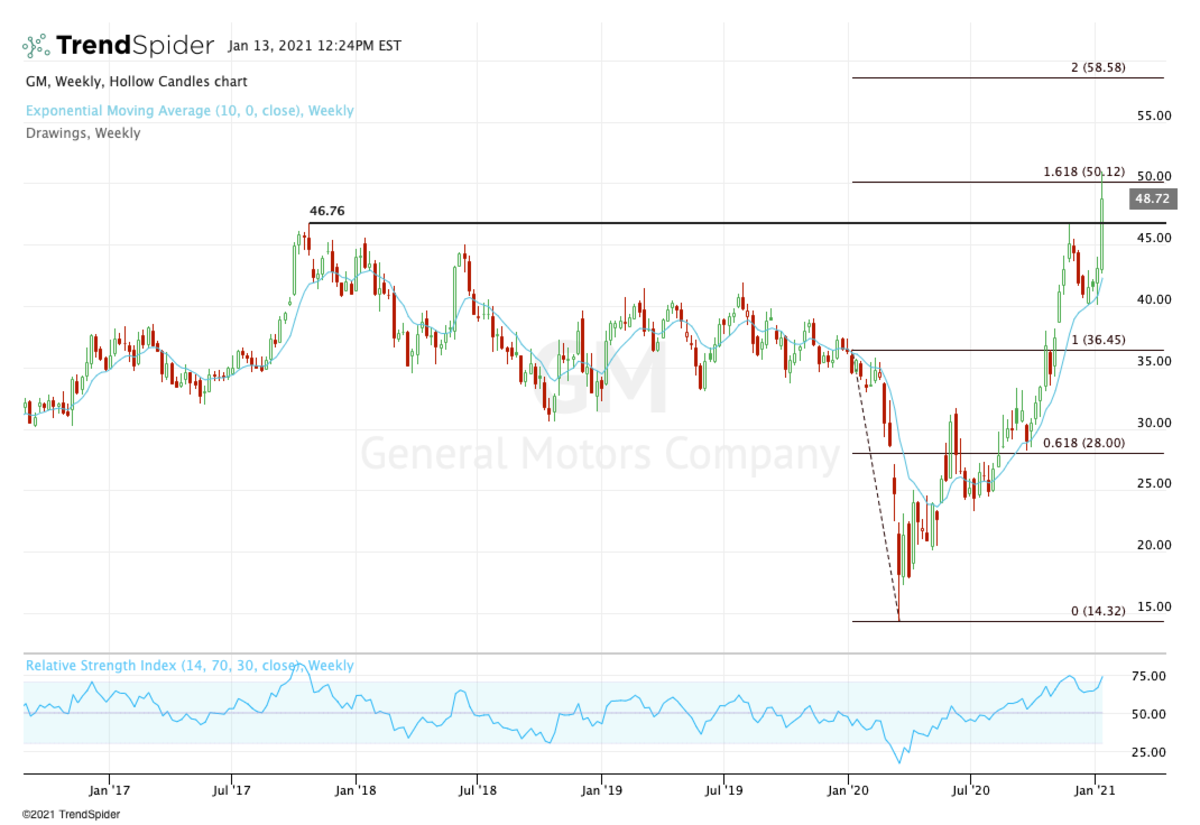Click the Relative Strength Index indicator label
The width and height of the screenshot is (1200, 825).
[189, 665]
